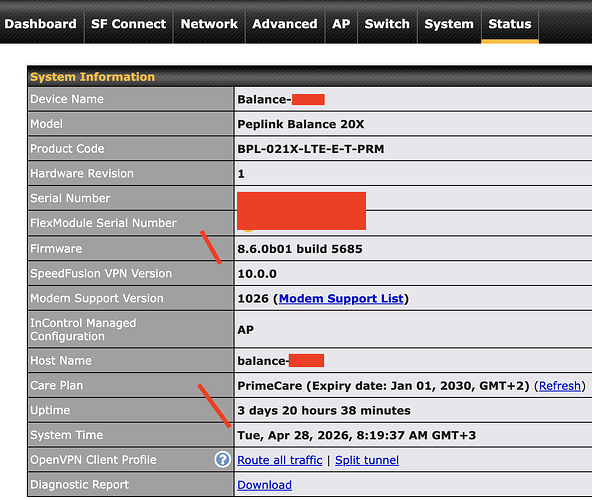Click product code BPL-021X-LTE-E-T-PRM

311,149
